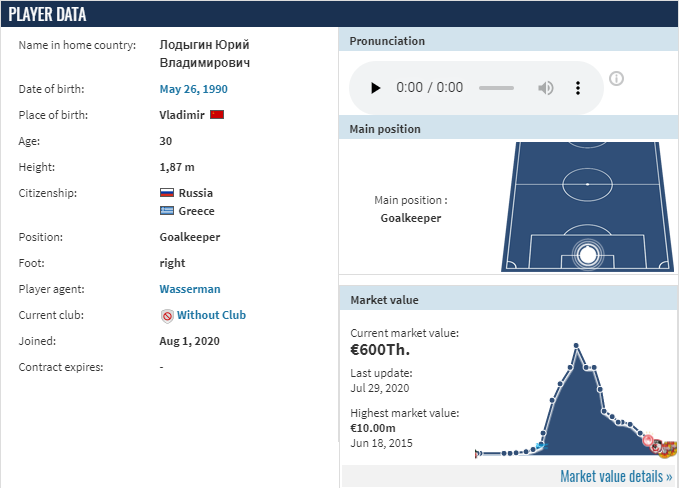Image resolution: width=679 pixels, height=488 pixels.
Task: Click the Without Club crest icon
Action: click(x=167, y=316)
